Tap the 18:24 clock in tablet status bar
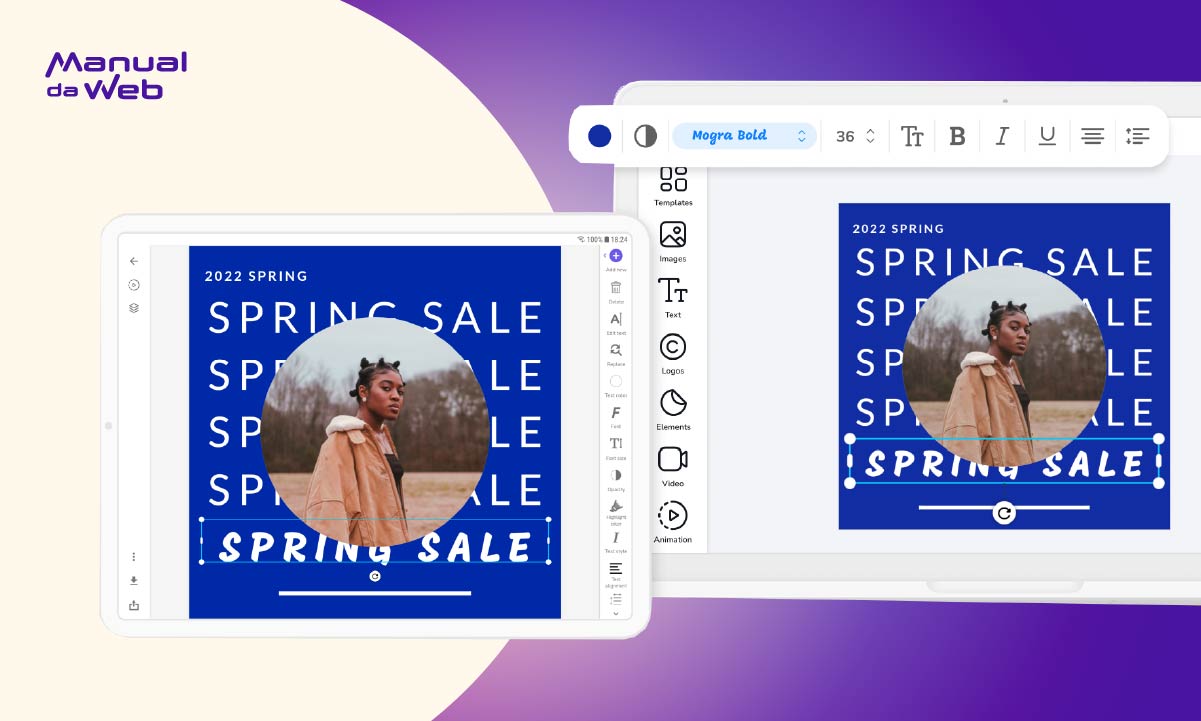1201x721 pixels. pyautogui.click(x=620, y=240)
